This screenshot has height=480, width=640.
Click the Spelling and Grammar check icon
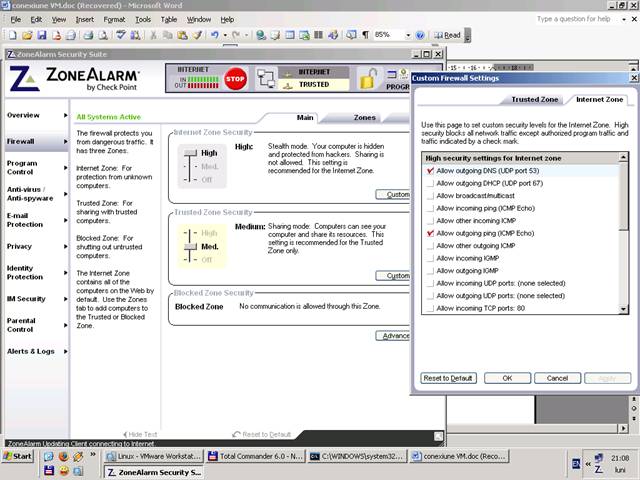120,36
